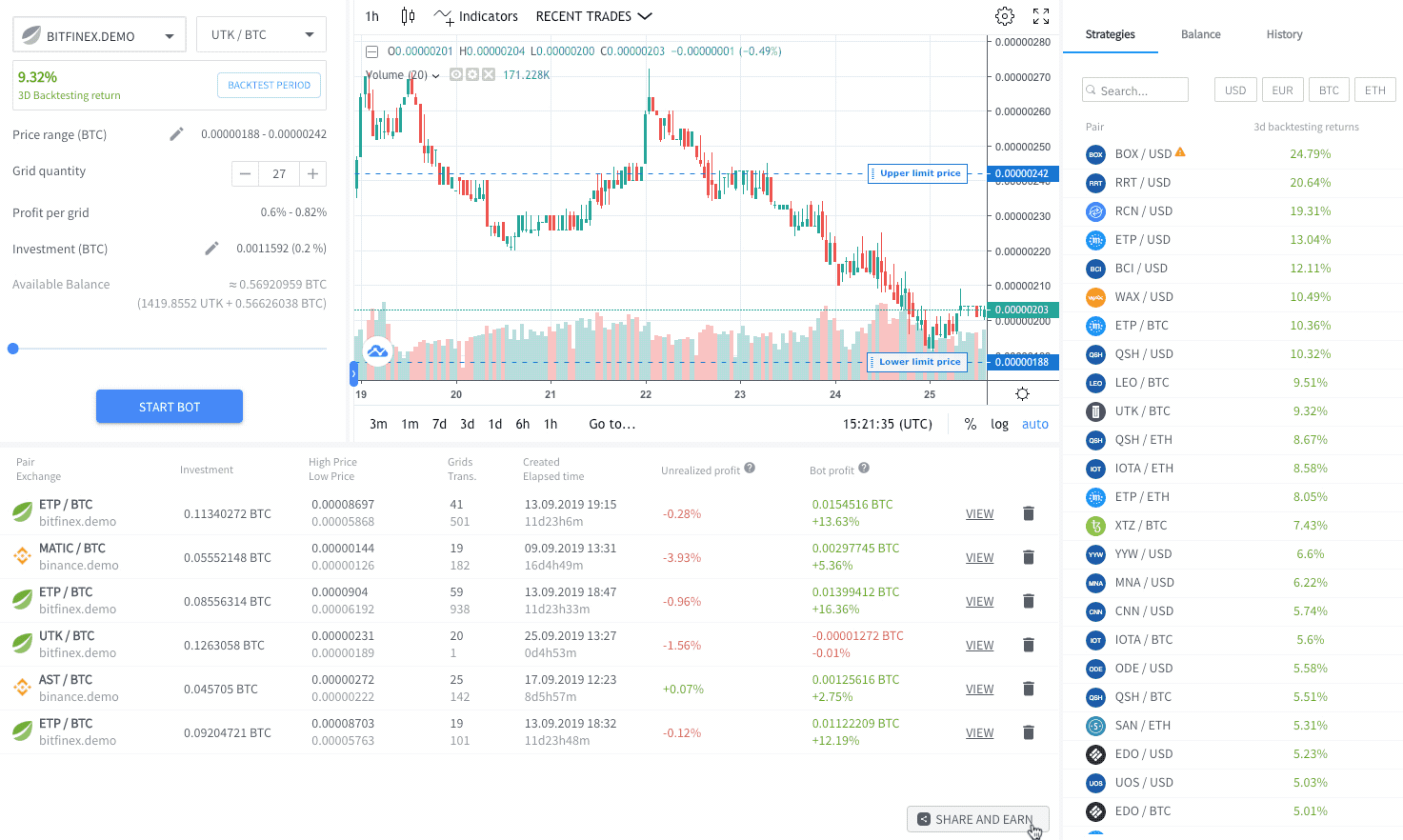Edit the Price range with pencil icon
This screenshot has height=840, width=1403.
point(176,134)
